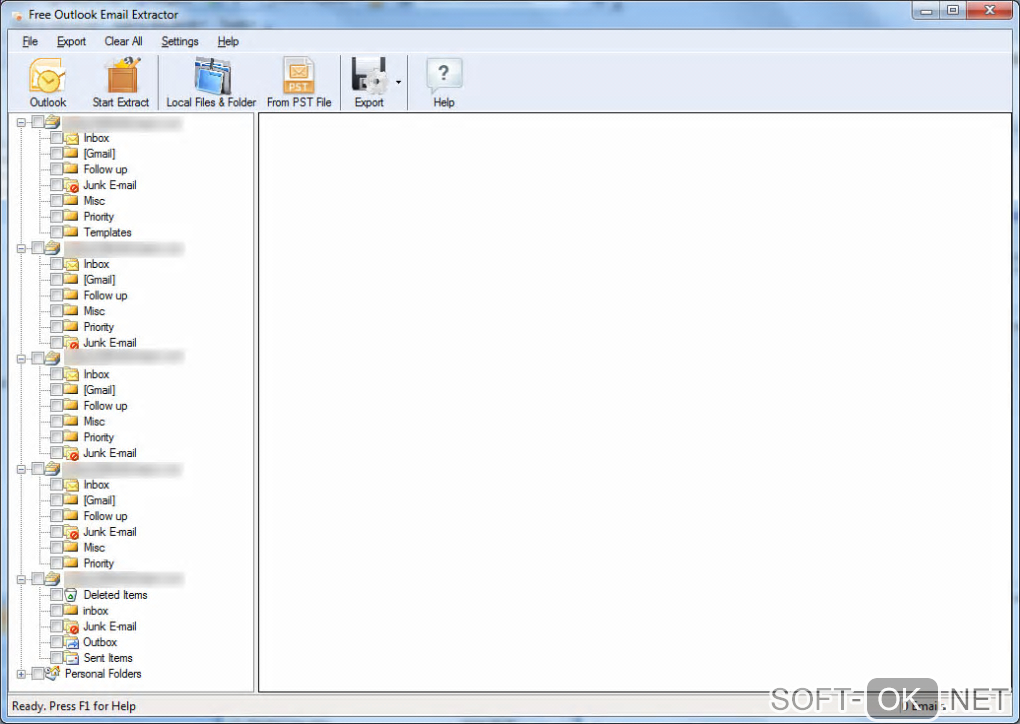Expand the Personal Folders tree node
The width and height of the screenshot is (1020, 724).
(21, 675)
